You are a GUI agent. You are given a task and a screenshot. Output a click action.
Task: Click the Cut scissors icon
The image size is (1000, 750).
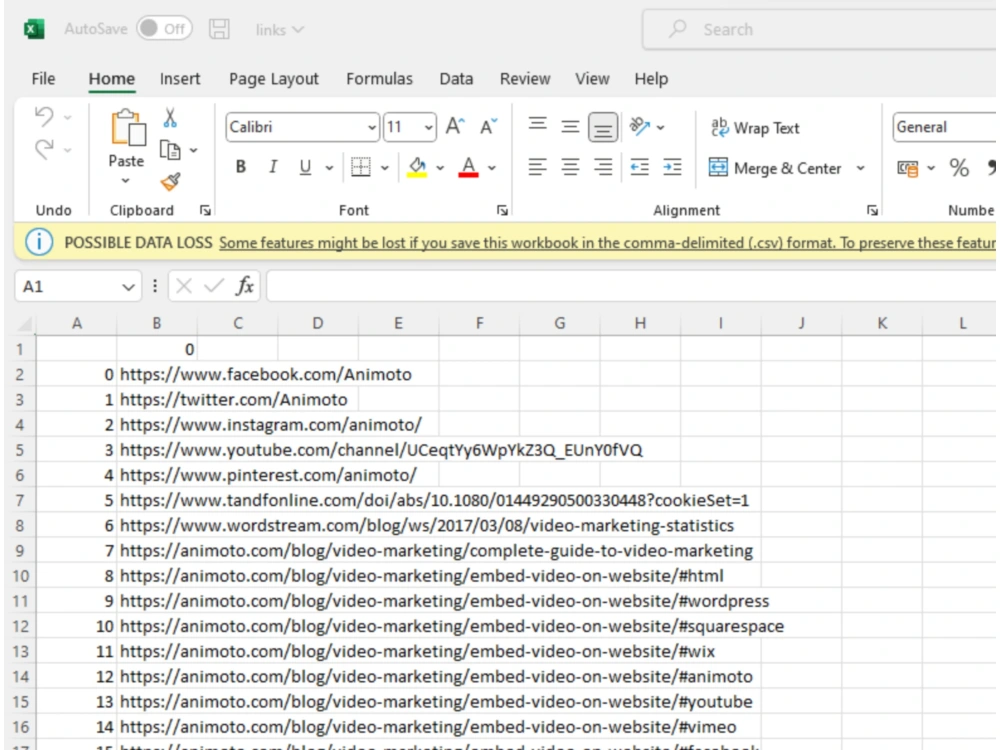pos(170,118)
